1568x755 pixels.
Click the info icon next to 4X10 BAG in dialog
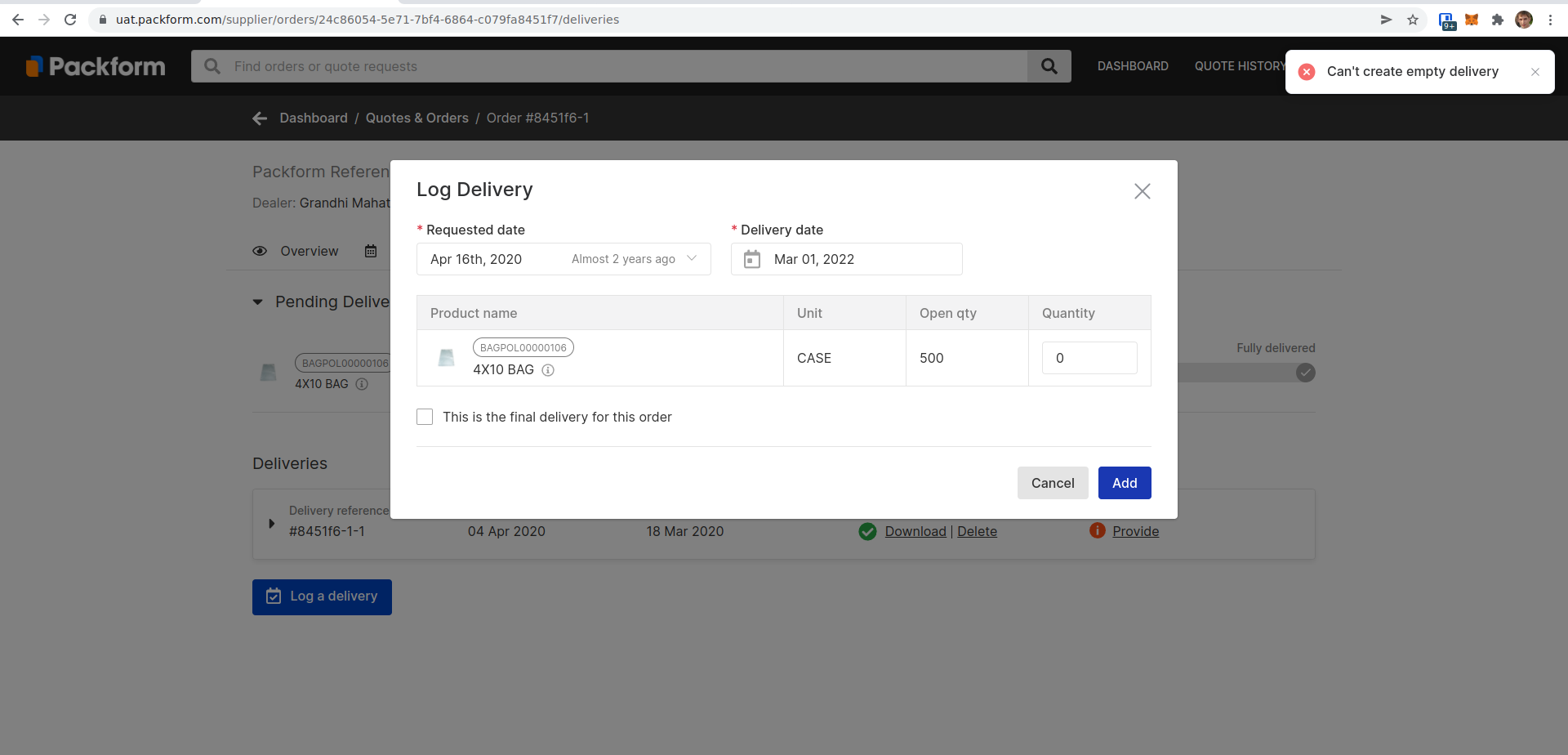(548, 370)
